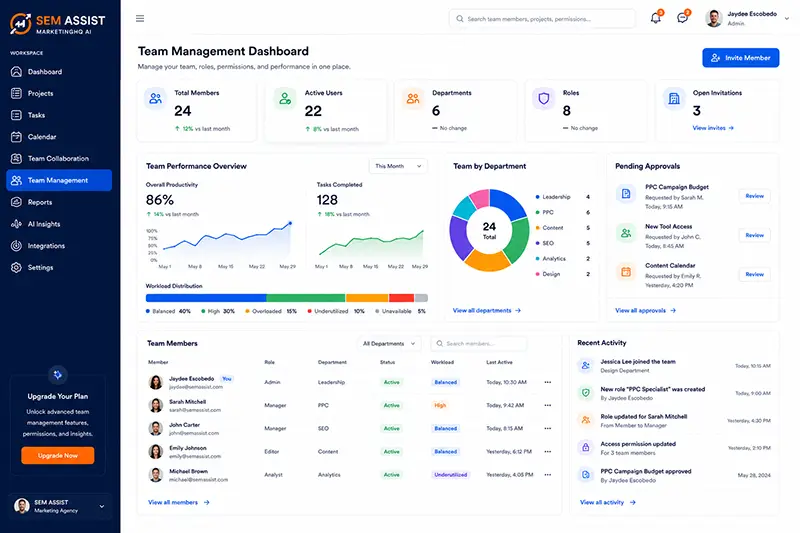800x533 pixels.
Task: Click View all activity link
Action: point(608,502)
